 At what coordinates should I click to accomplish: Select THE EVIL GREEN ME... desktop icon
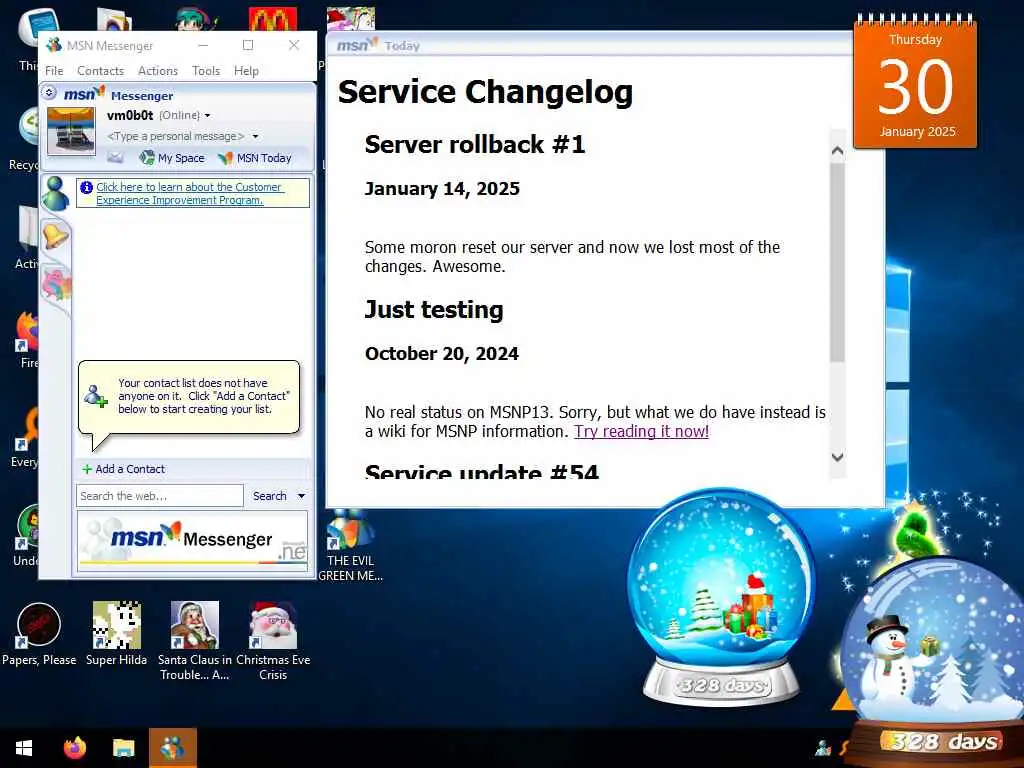tap(351, 547)
